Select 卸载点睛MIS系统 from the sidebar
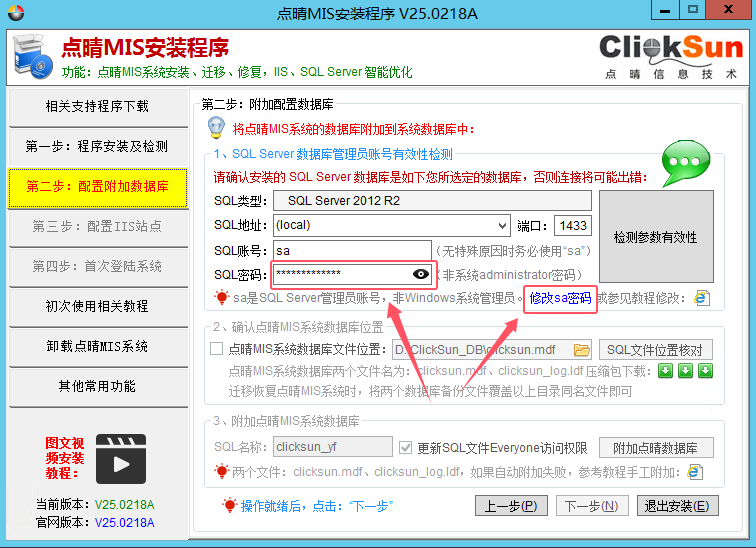This screenshot has height=548, width=756. click(x=97, y=346)
